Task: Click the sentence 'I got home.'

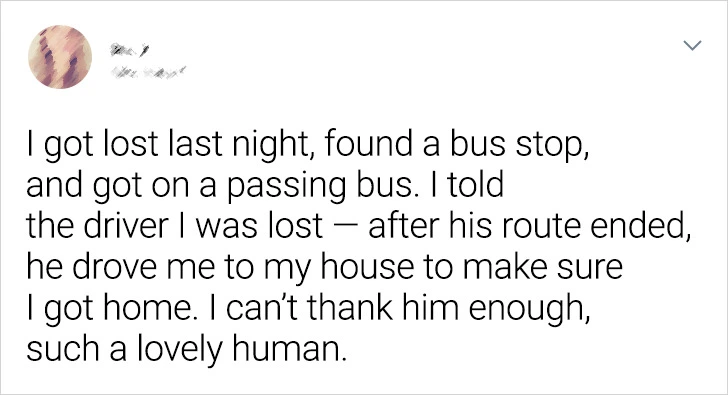Action: 109,309
